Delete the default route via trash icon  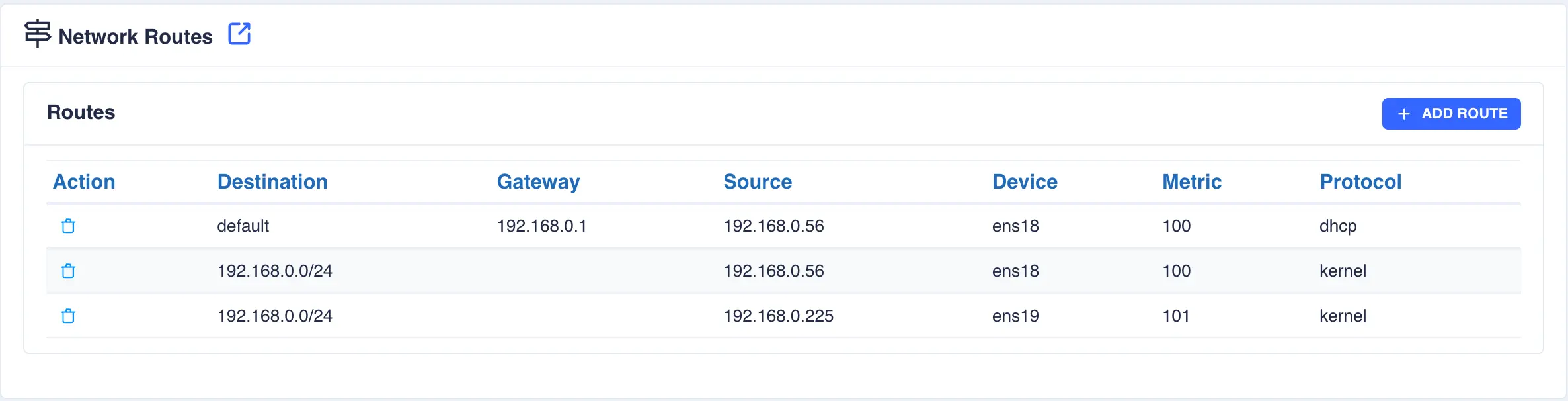coord(68,226)
